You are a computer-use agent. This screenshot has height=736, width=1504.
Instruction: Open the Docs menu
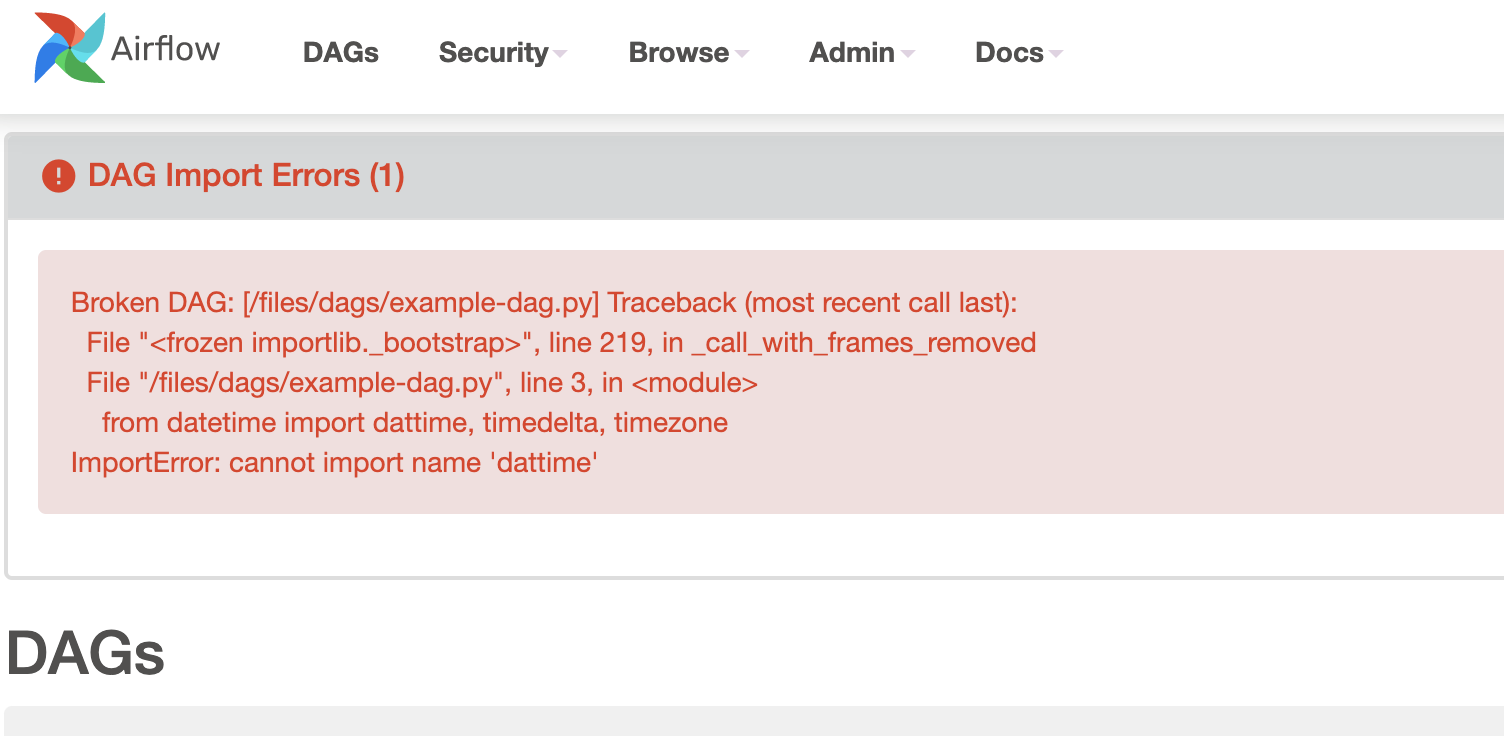(1008, 52)
